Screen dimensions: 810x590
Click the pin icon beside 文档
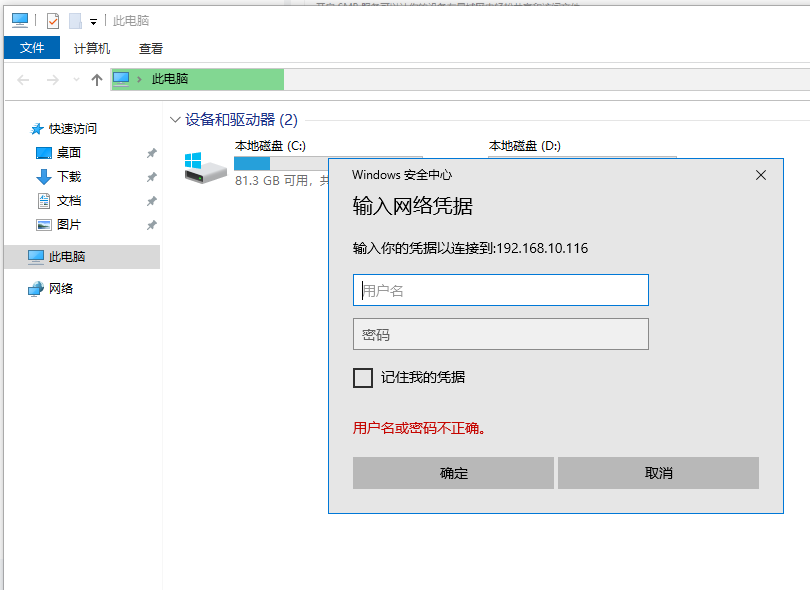[151, 201]
